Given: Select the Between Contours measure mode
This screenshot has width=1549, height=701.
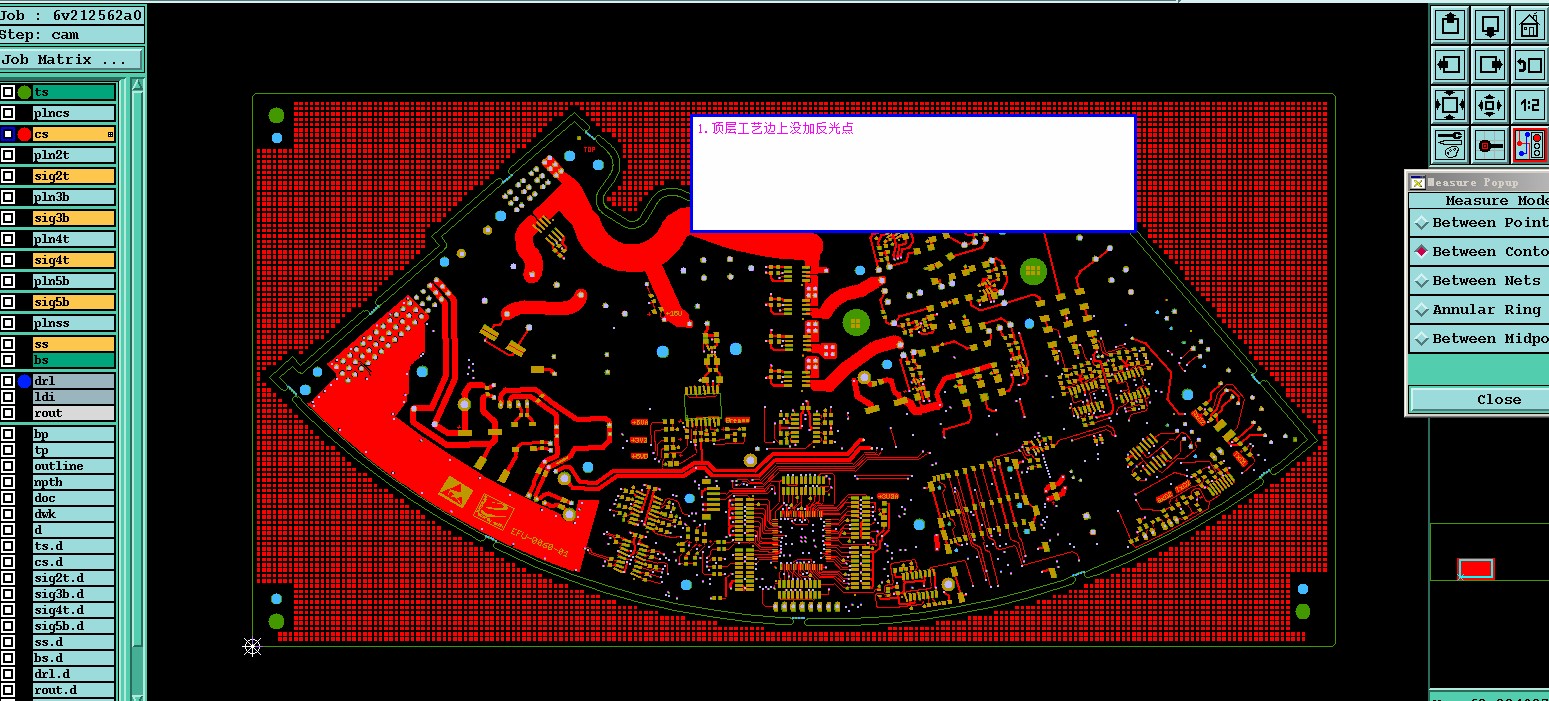Looking at the screenshot, I should [1480, 252].
